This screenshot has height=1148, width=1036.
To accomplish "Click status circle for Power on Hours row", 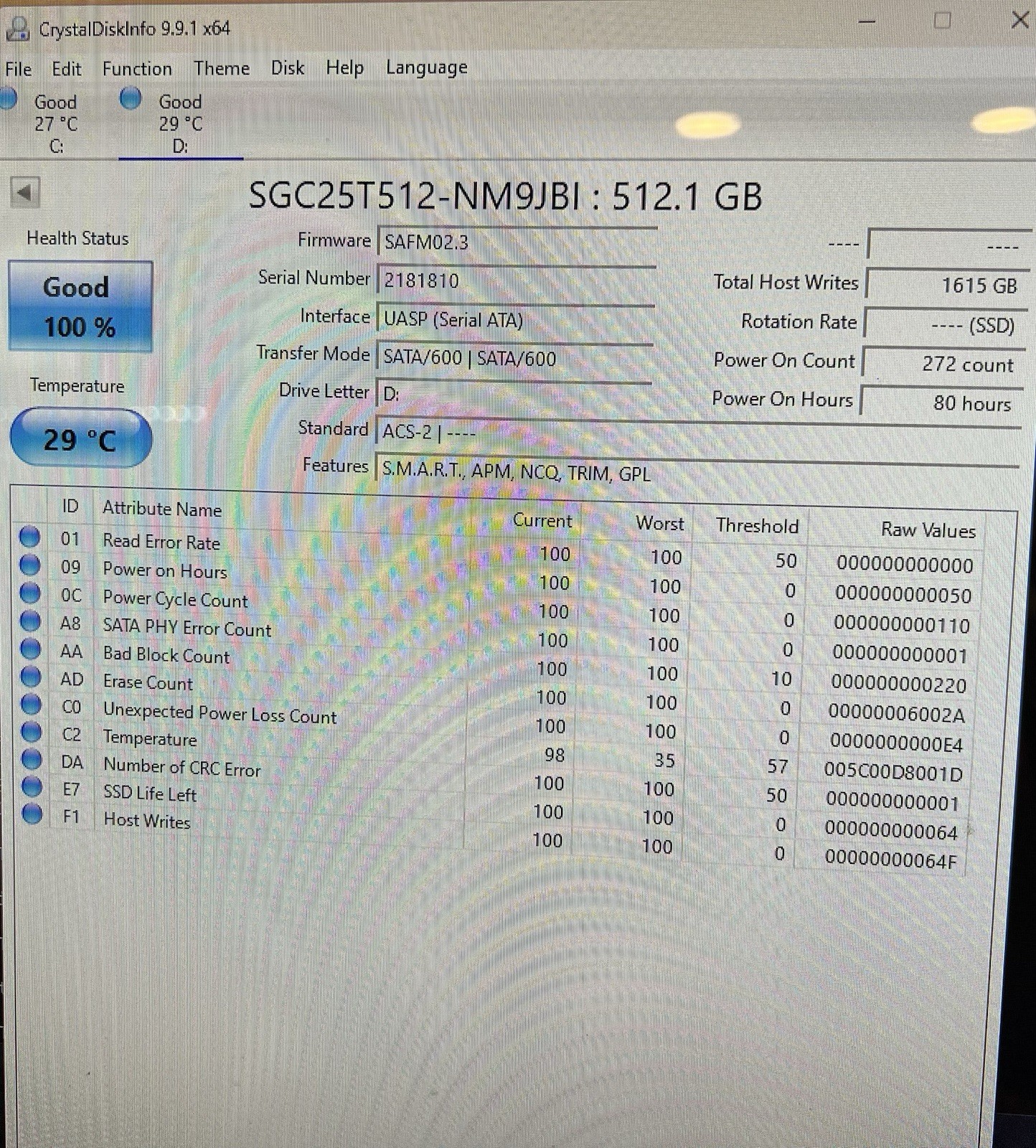I will (x=29, y=565).
